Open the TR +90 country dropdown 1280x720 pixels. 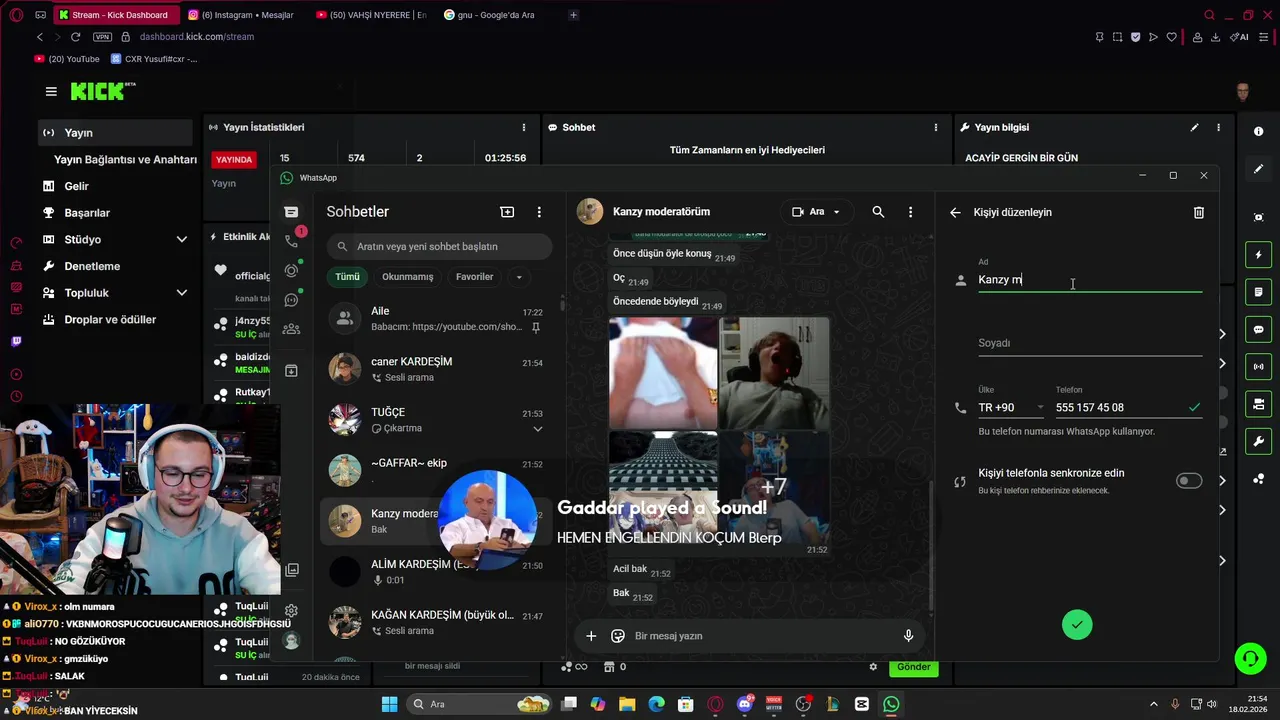[x=1011, y=408]
